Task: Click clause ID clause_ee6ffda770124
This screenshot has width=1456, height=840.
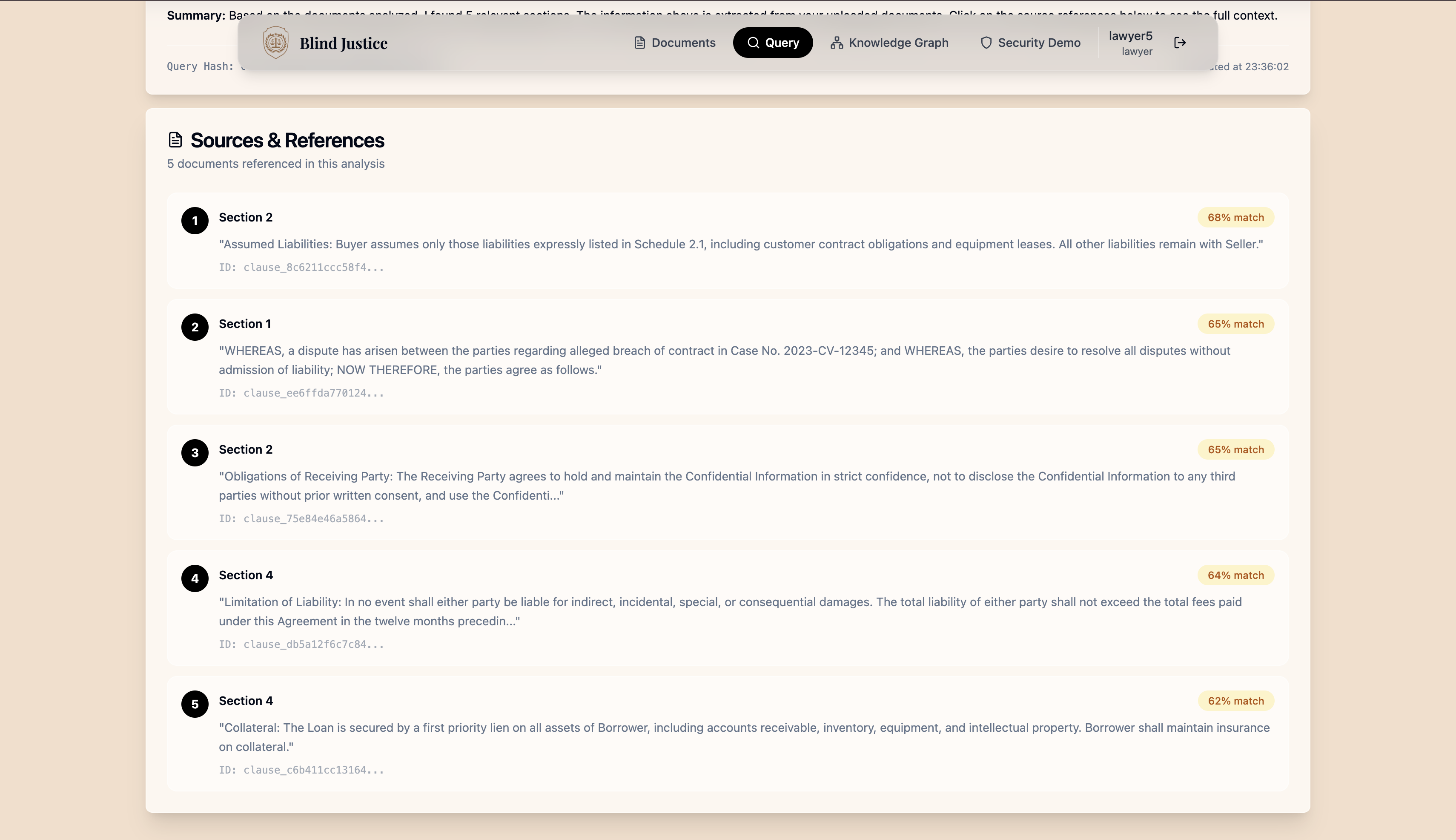Action: coord(301,393)
